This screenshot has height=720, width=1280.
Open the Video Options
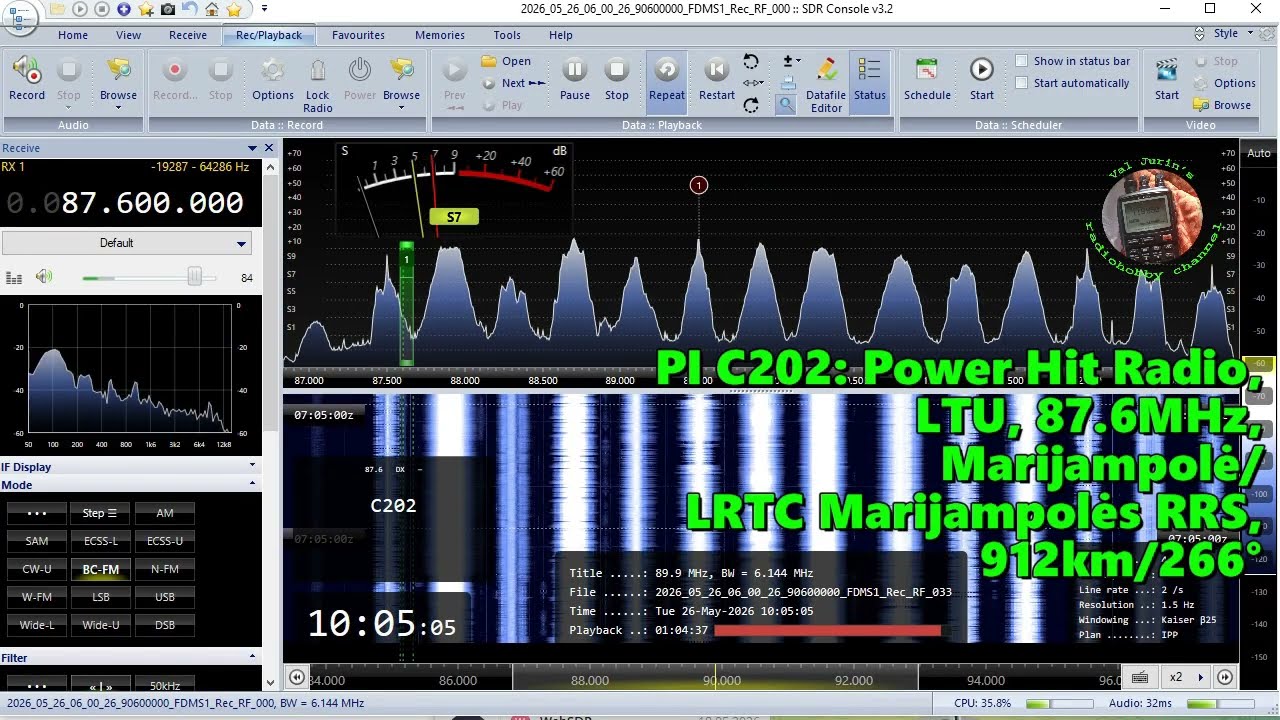[1225, 83]
